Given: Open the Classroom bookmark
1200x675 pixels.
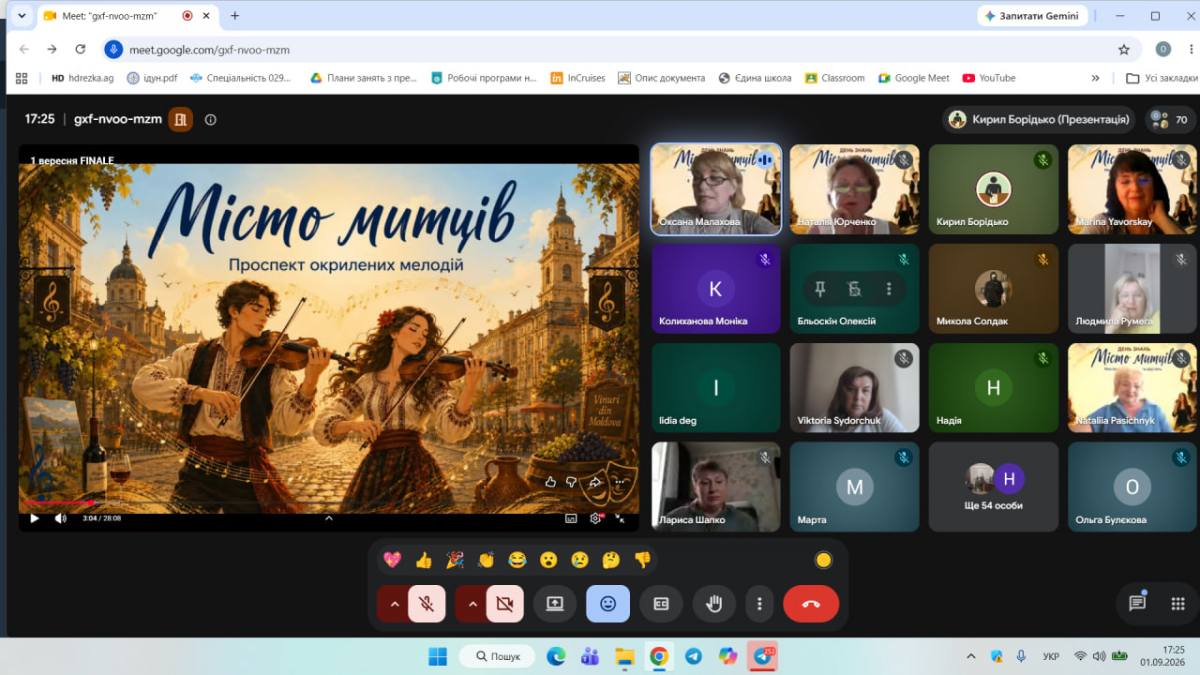Looking at the screenshot, I should tap(835, 78).
